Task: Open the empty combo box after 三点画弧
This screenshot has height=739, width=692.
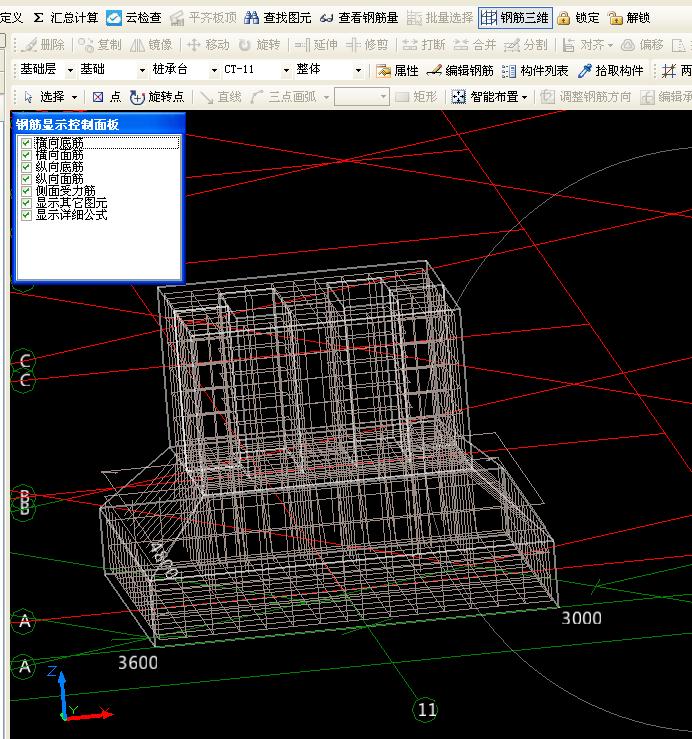Action: coord(362,97)
